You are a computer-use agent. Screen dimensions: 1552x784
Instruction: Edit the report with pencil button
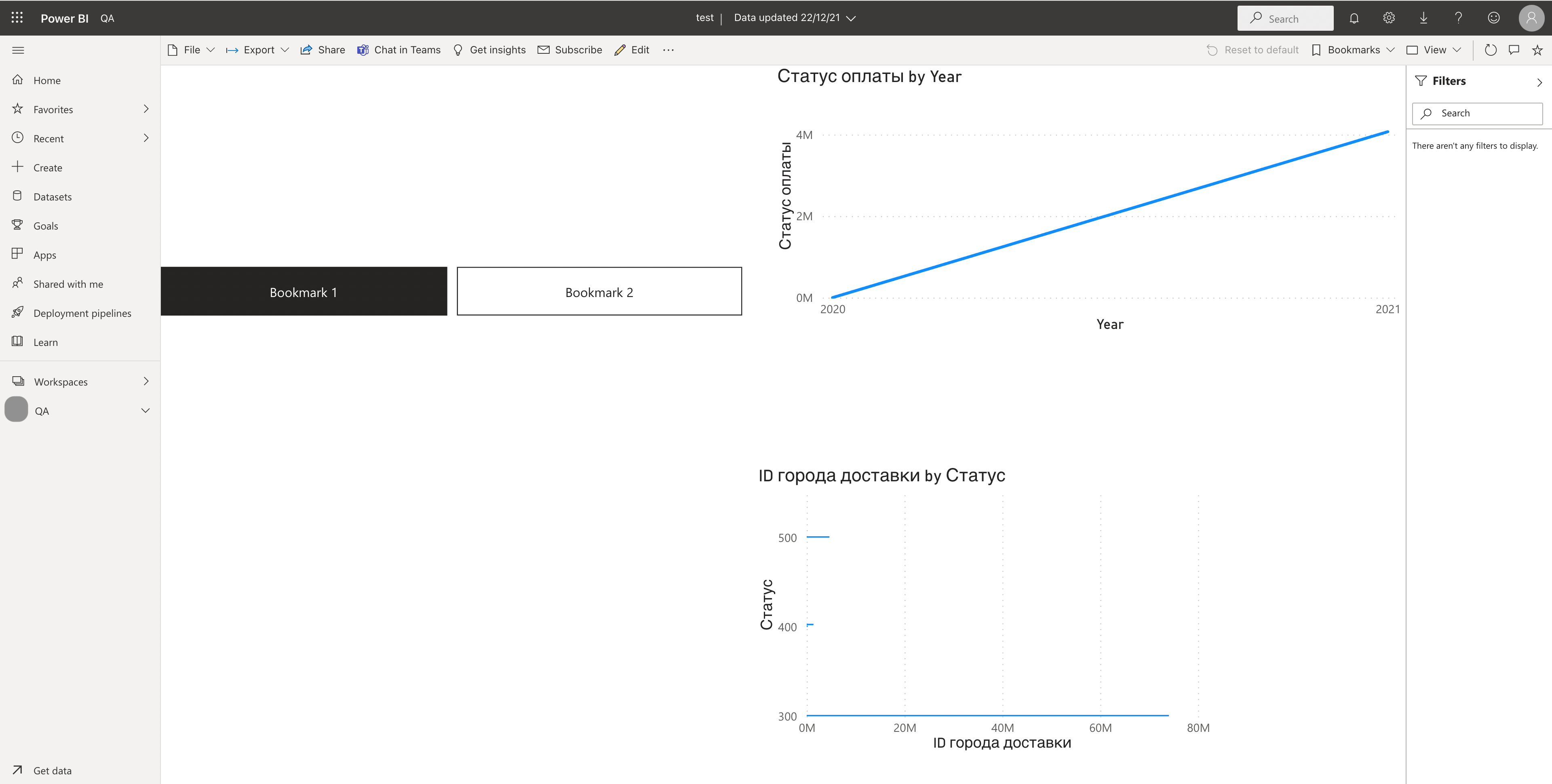pyautogui.click(x=631, y=50)
